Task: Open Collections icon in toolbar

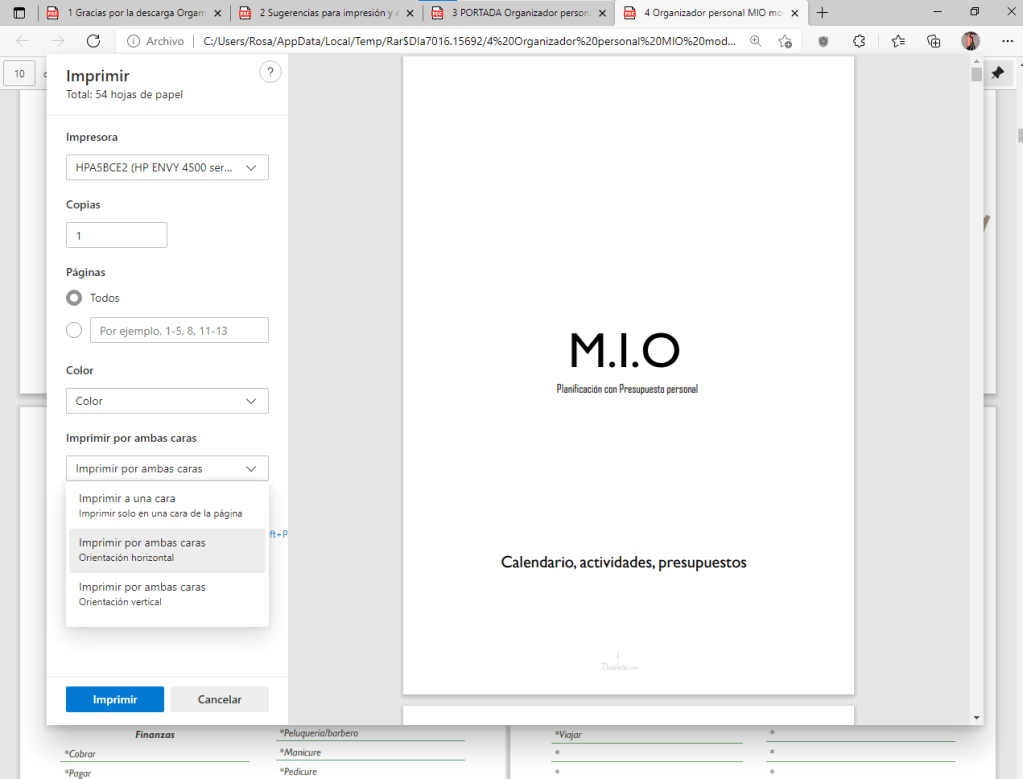Action: pos(933,41)
